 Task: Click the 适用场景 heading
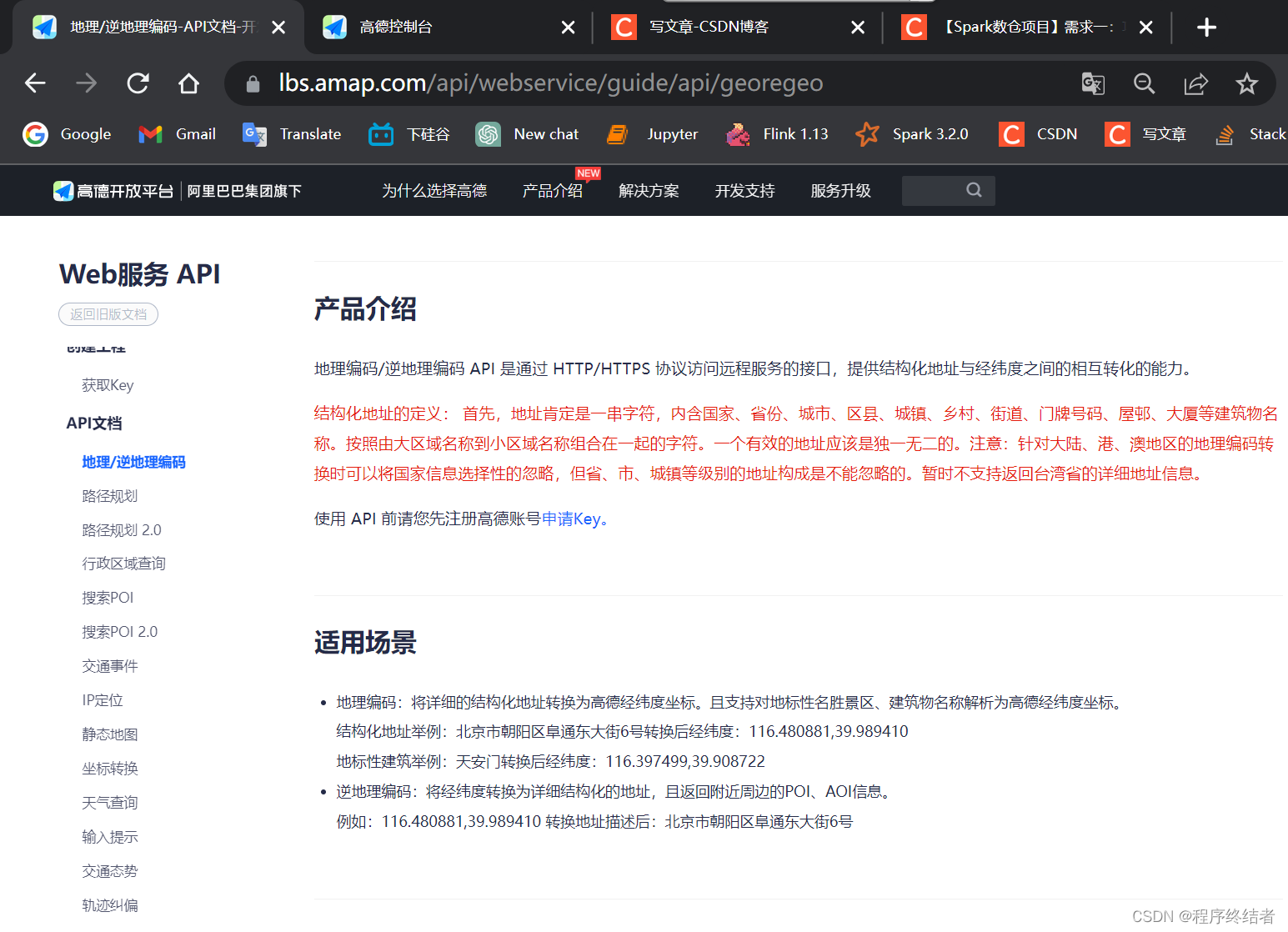click(365, 643)
